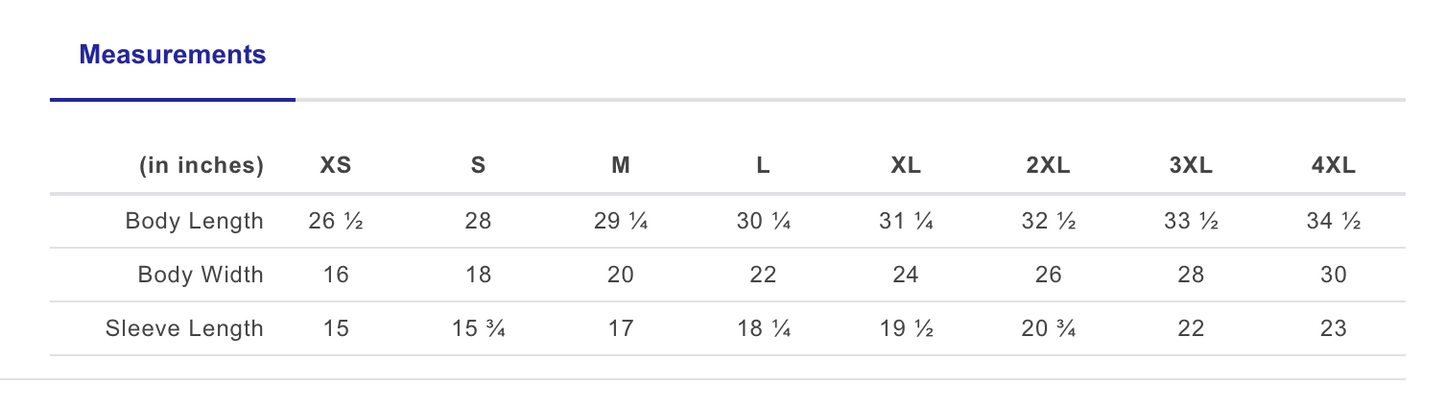Click the 4XL size column header
This screenshot has width=1445, height=409.
(x=1333, y=166)
